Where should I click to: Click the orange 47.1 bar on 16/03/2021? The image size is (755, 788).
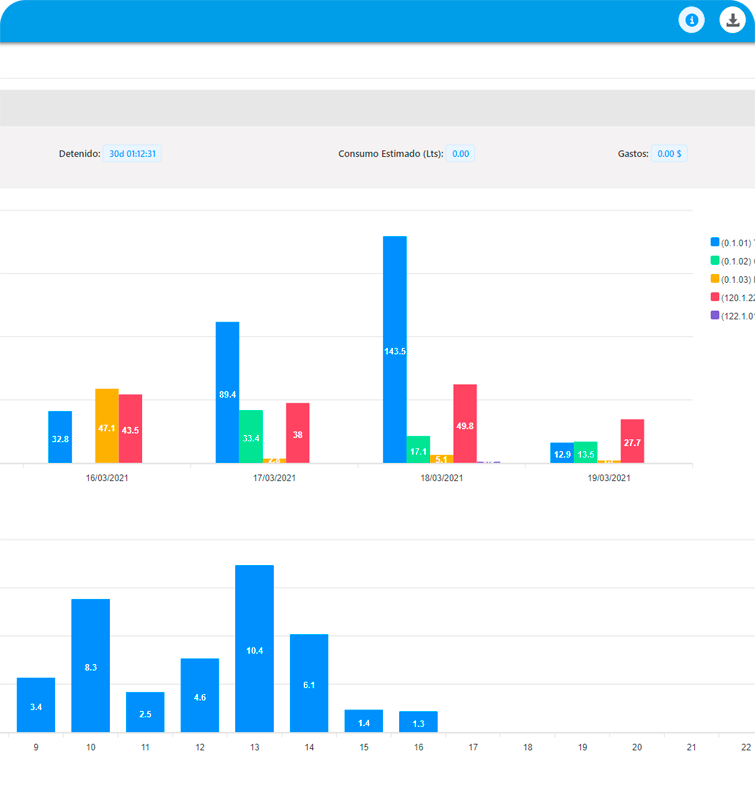coord(107,426)
